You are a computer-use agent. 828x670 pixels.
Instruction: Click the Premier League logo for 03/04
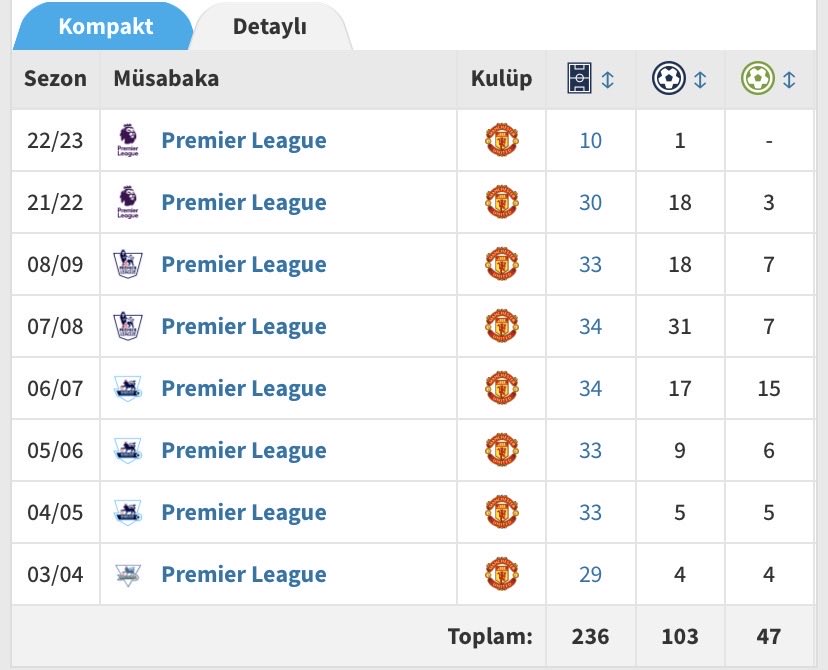(128, 574)
